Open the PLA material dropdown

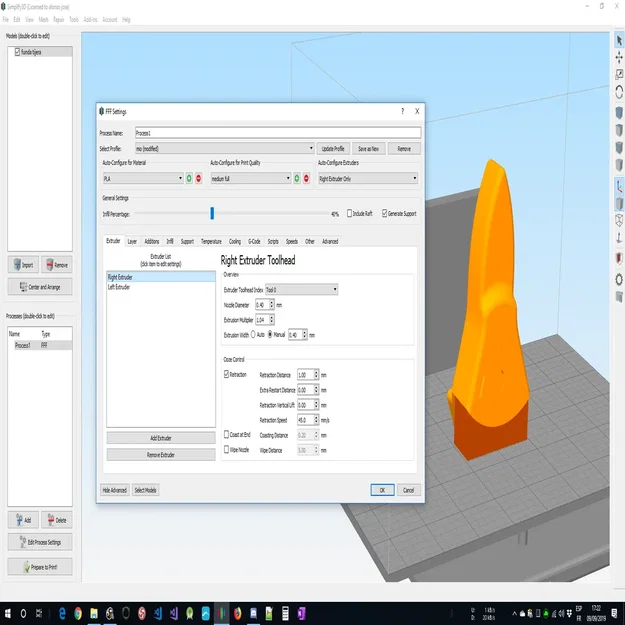[143, 179]
